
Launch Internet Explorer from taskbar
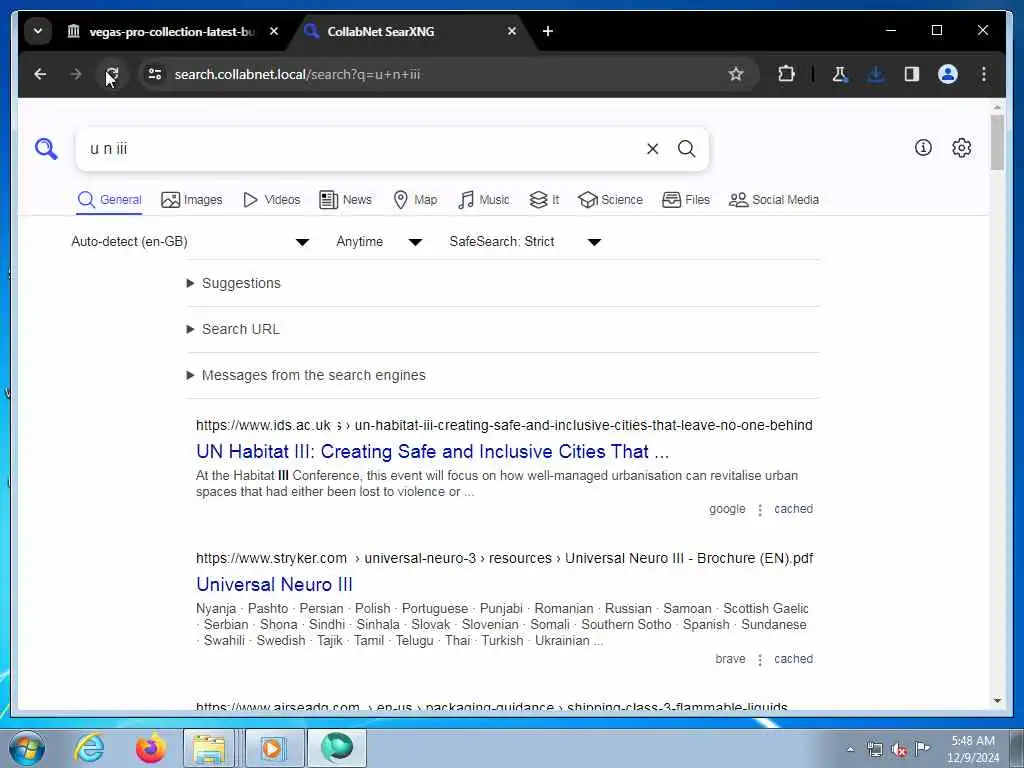(89, 748)
